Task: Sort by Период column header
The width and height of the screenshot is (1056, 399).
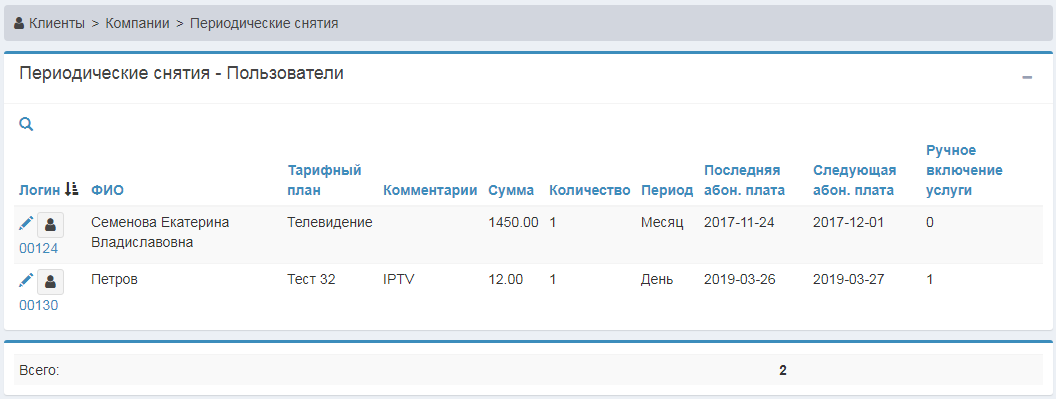Action: pos(667,190)
